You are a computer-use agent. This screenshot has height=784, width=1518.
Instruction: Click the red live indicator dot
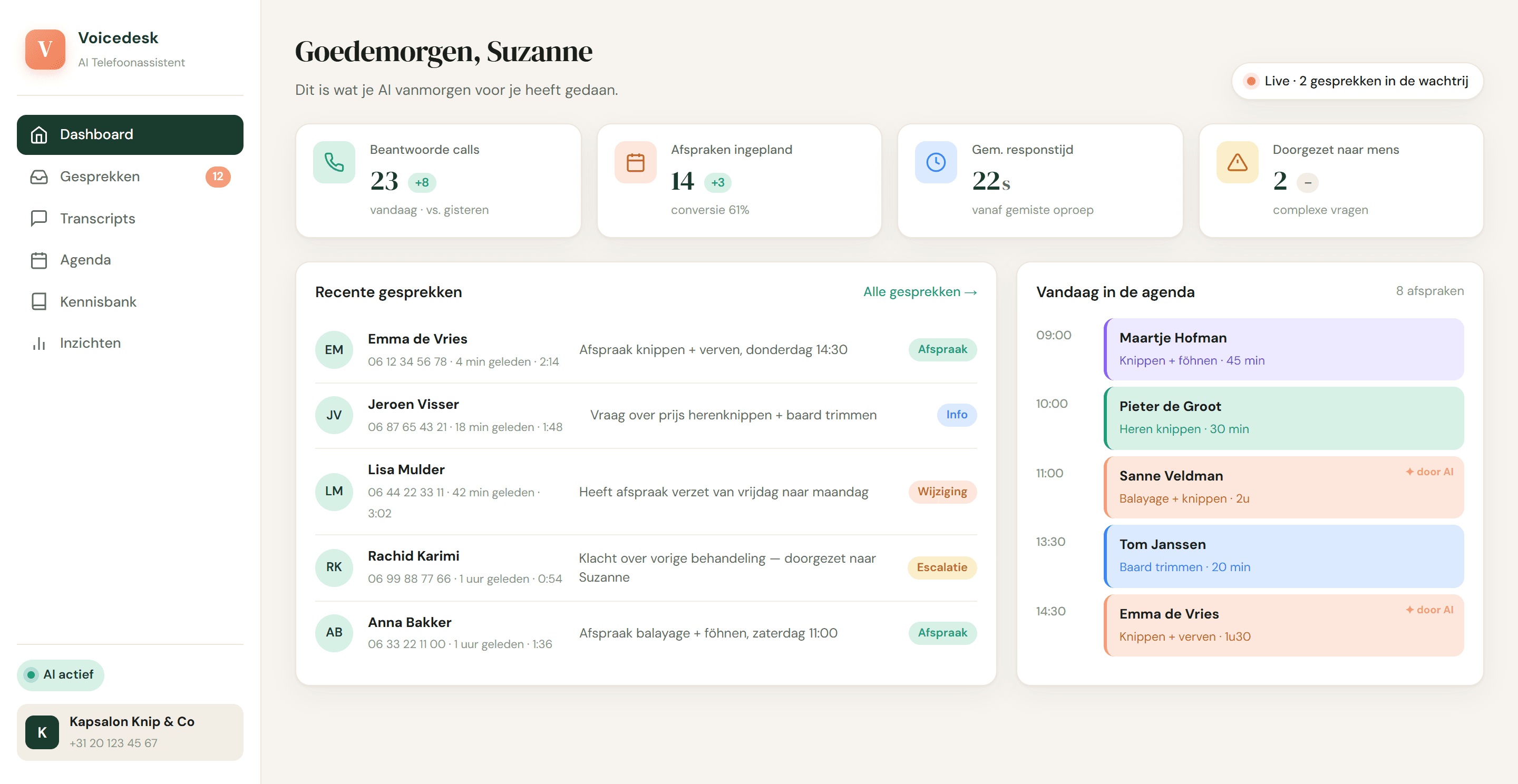click(x=1250, y=81)
